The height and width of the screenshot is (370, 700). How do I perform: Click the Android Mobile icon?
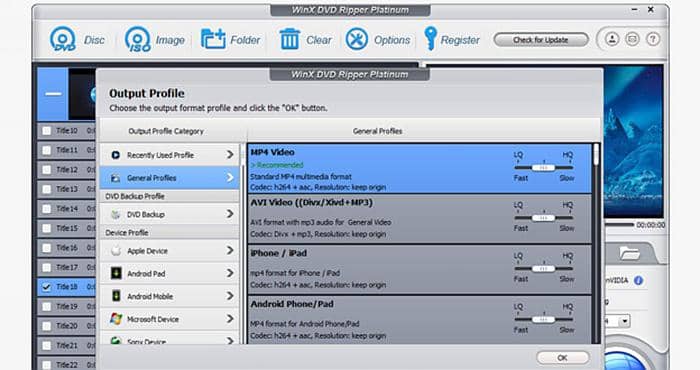[x=116, y=296]
